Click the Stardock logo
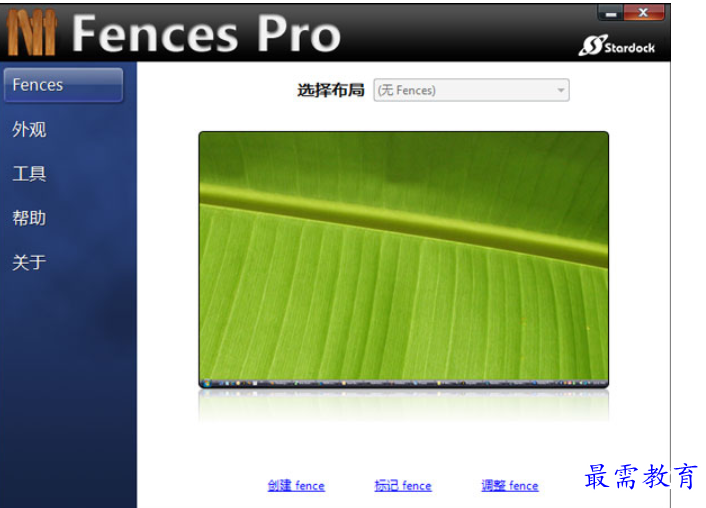 (616, 45)
